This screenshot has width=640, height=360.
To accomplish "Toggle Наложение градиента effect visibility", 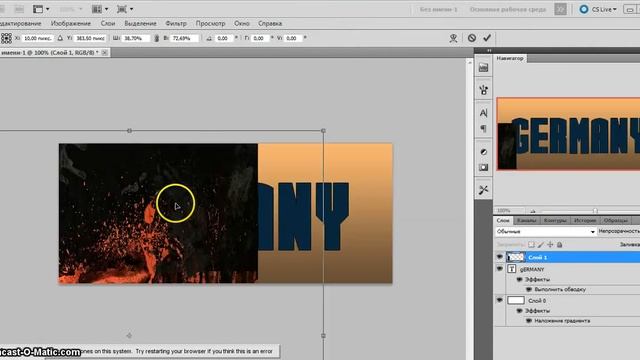I will (x=529, y=321).
